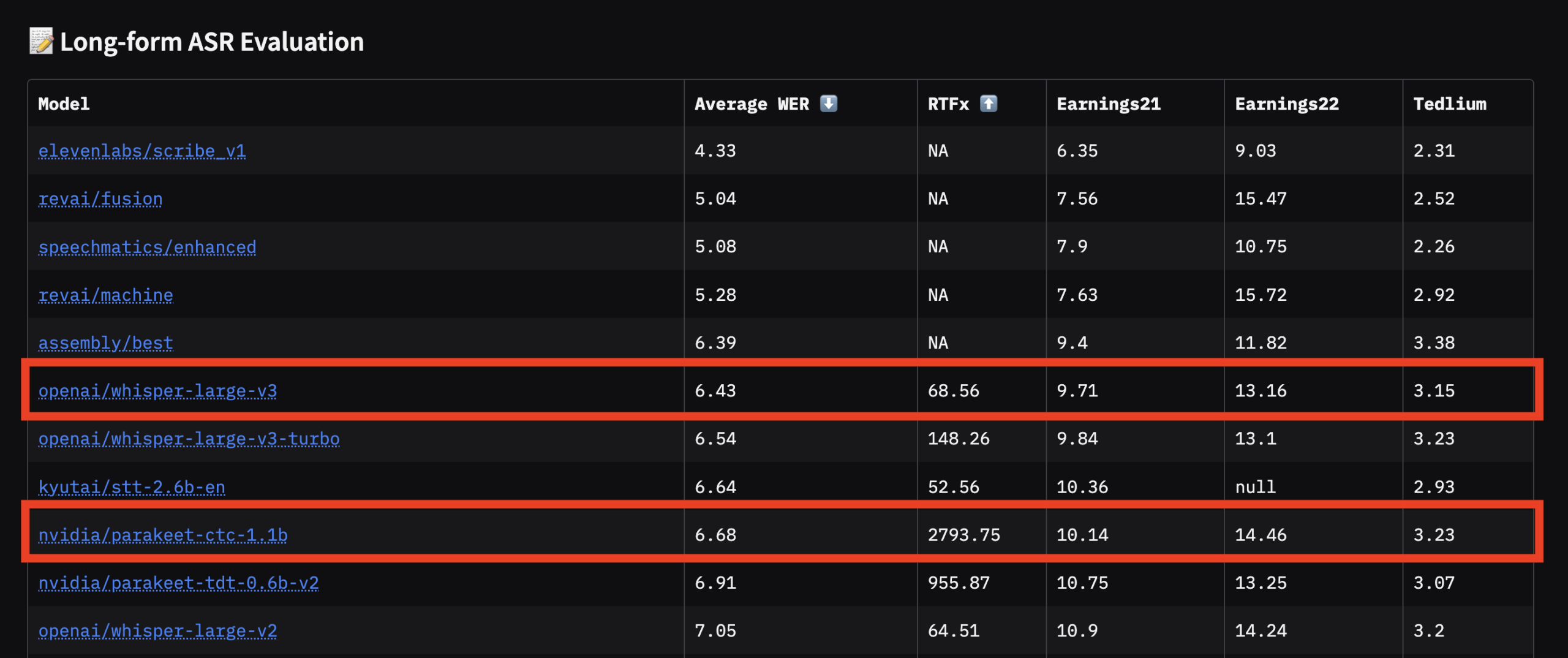
Task: Visit the assembly/best model link
Action: click(105, 342)
